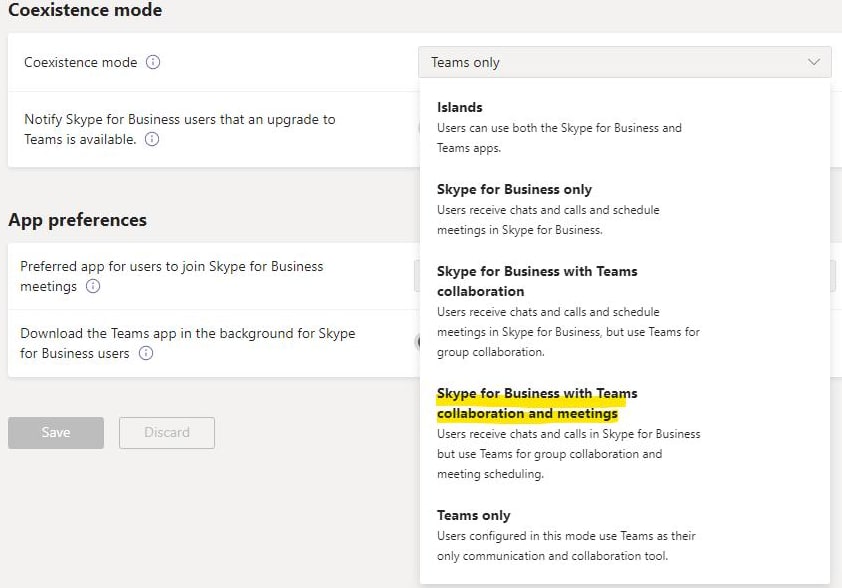Open info icon for Preferred app setting
Viewport: 842px width, 588px height.
click(x=93, y=286)
